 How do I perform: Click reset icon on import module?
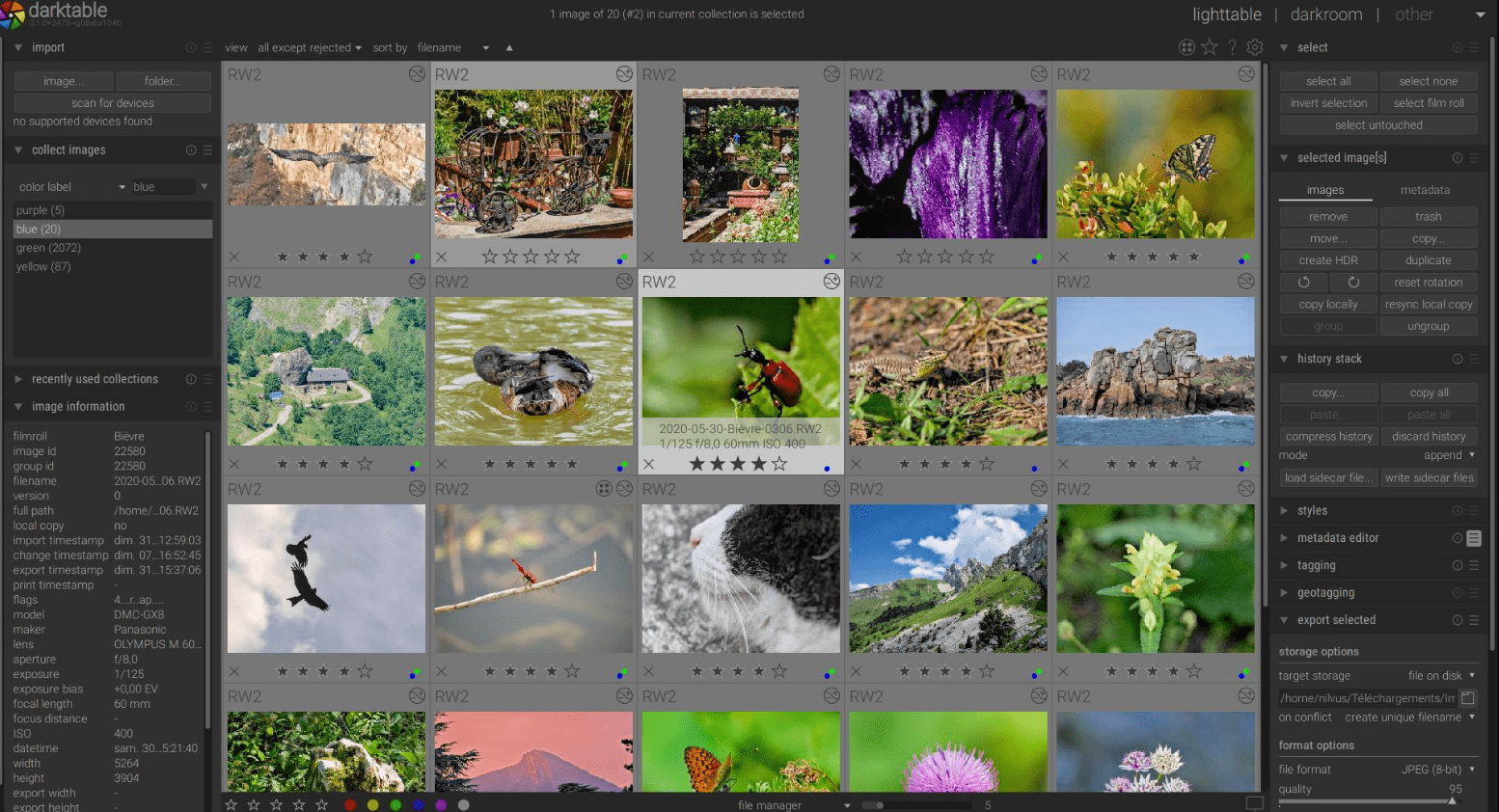190,47
